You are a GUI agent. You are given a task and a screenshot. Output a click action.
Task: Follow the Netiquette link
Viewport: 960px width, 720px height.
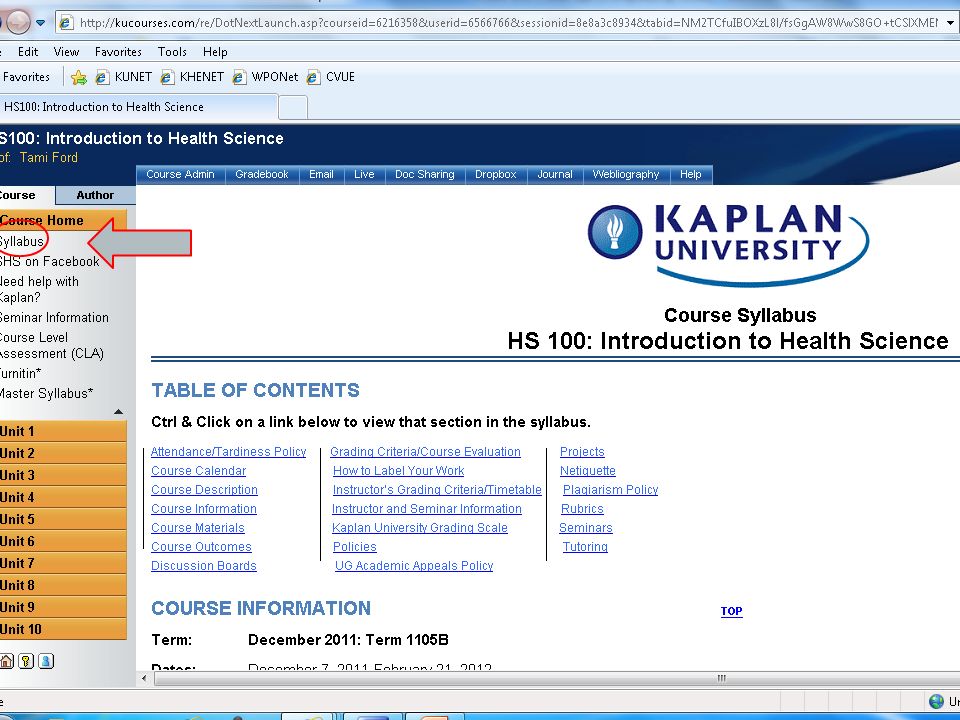(588, 471)
